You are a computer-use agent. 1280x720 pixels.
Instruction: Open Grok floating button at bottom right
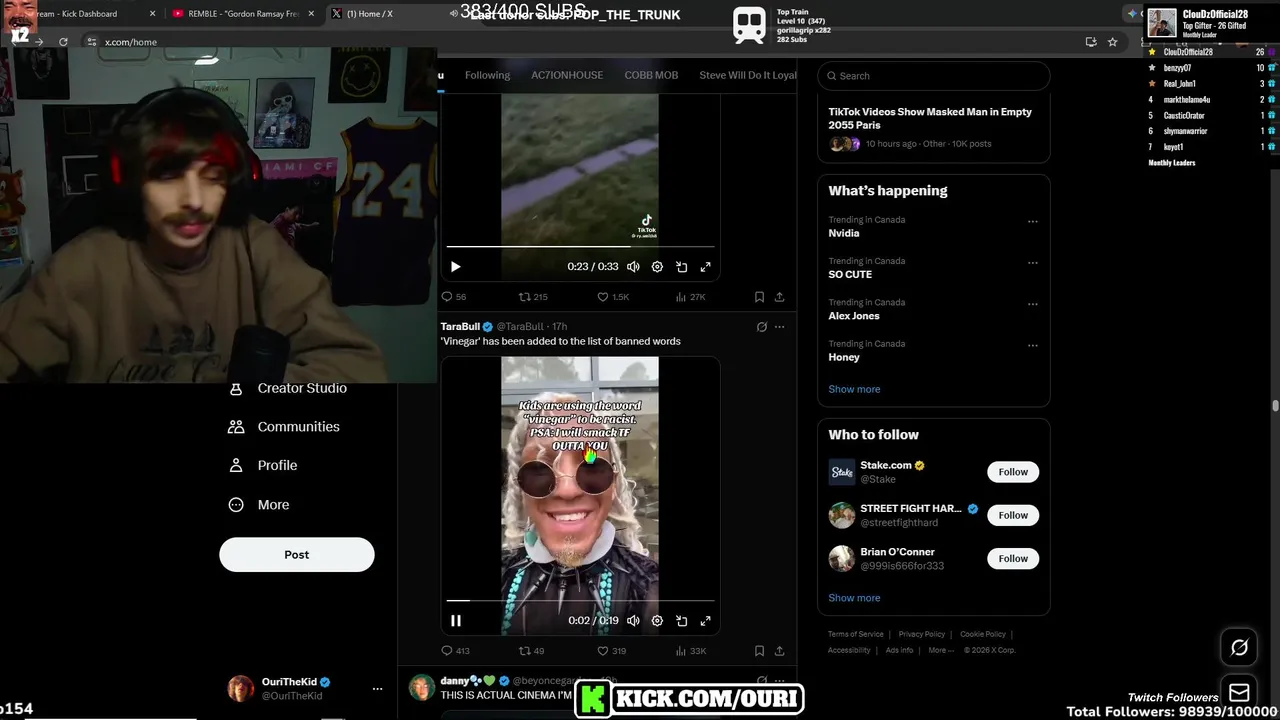pos(1239,648)
